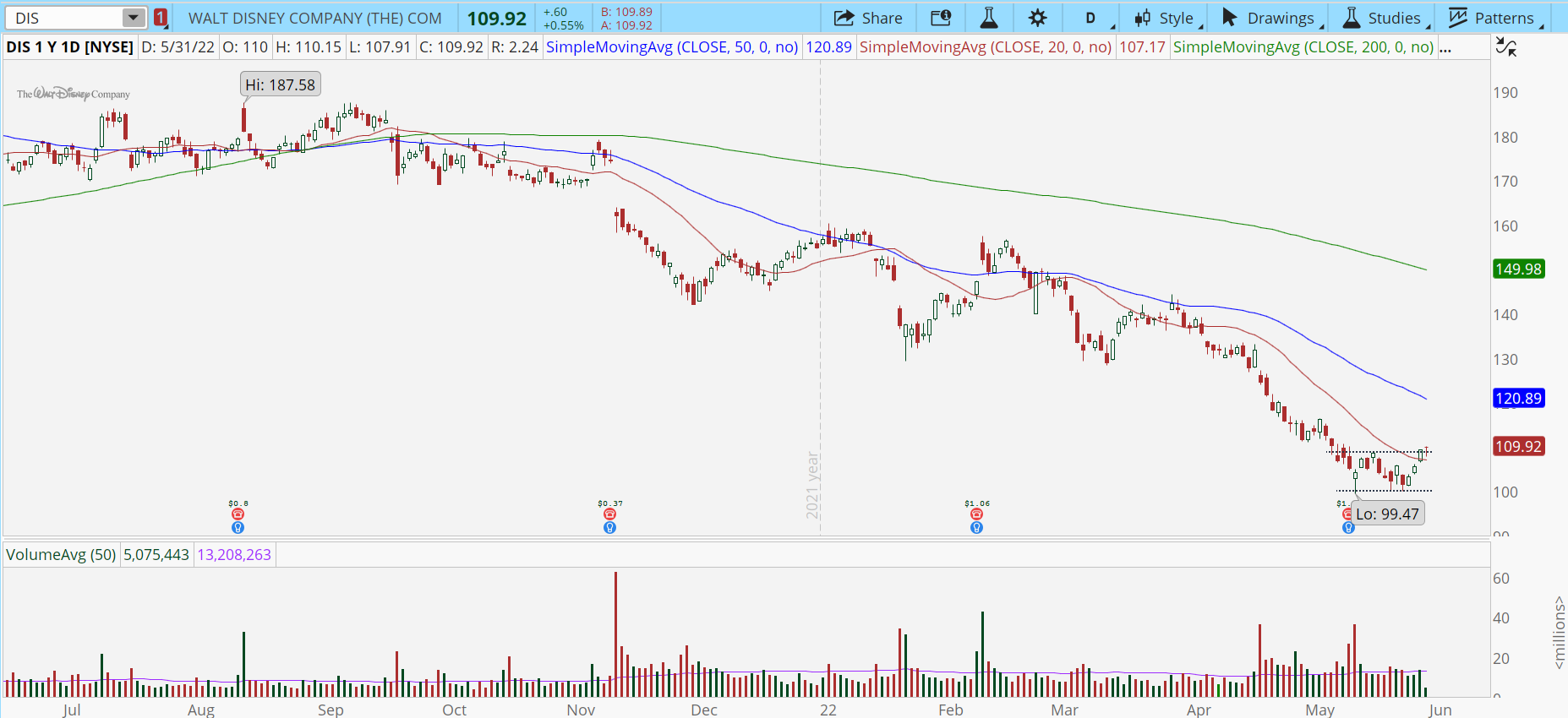Click the 'Lo: 99.47' price bubble
Screen dimensions: 1568x718
pyautogui.click(x=1387, y=514)
